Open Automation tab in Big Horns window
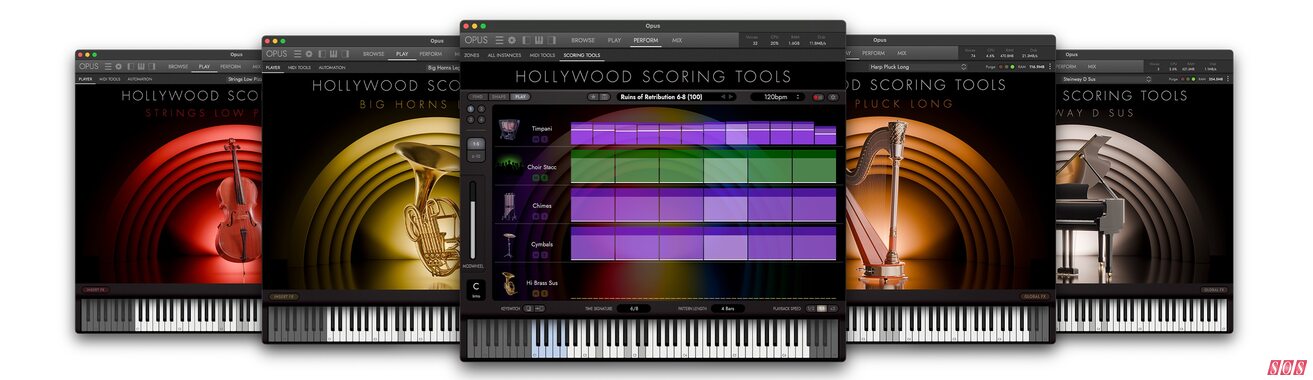The width and height of the screenshot is (1313, 380). (x=332, y=67)
